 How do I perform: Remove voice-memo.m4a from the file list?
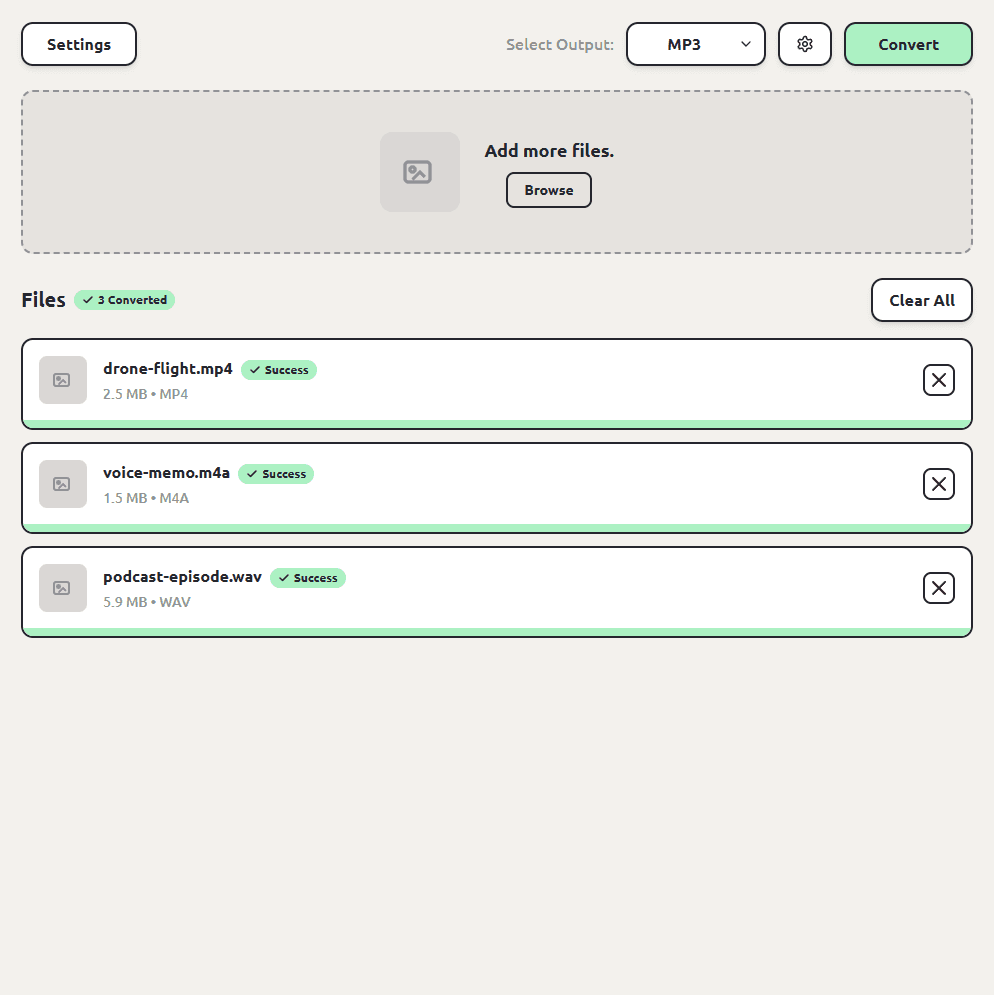938,484
